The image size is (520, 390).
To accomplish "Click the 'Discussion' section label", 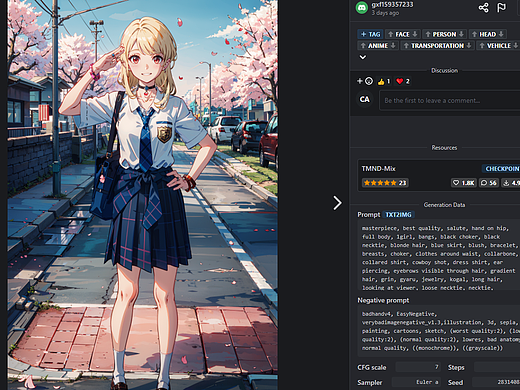I will (x=444, y=70).
